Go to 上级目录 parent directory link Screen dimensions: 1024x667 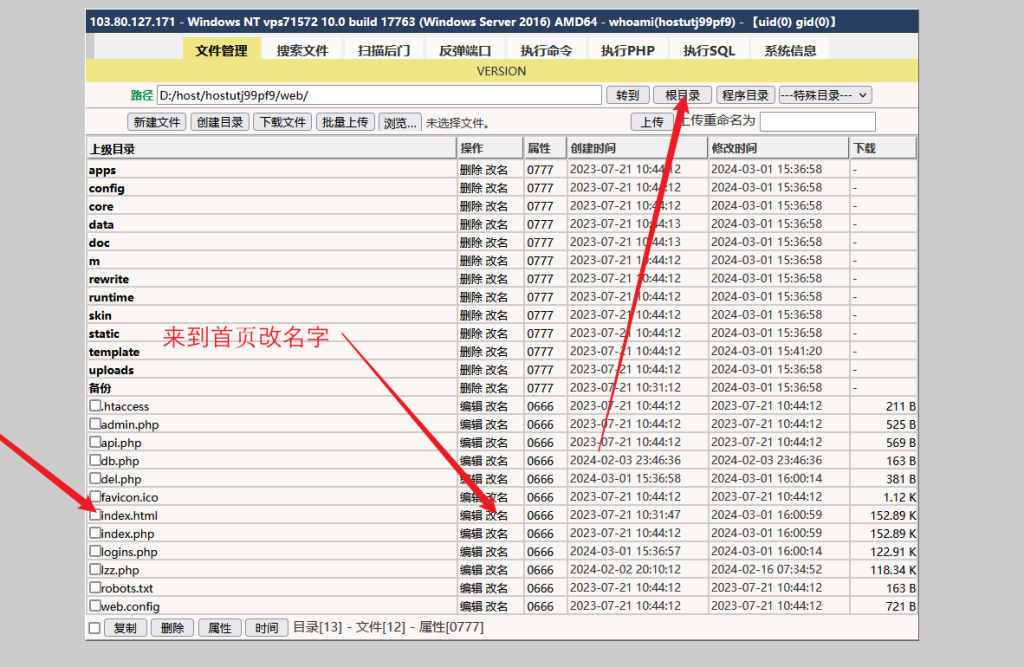112,149
